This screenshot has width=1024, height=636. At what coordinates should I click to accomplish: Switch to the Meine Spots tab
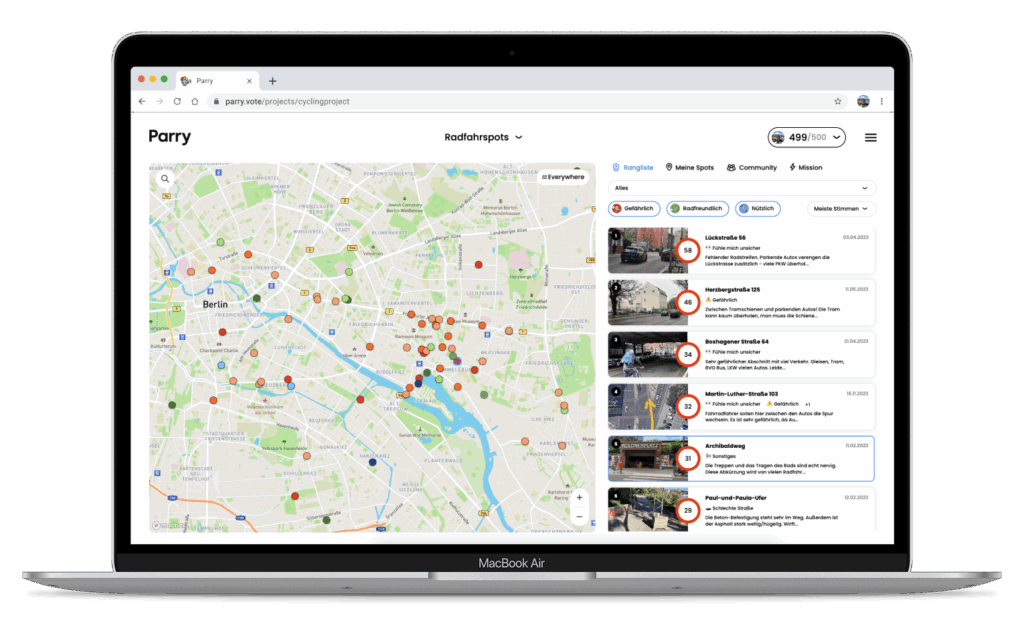[x=689, y=168]
